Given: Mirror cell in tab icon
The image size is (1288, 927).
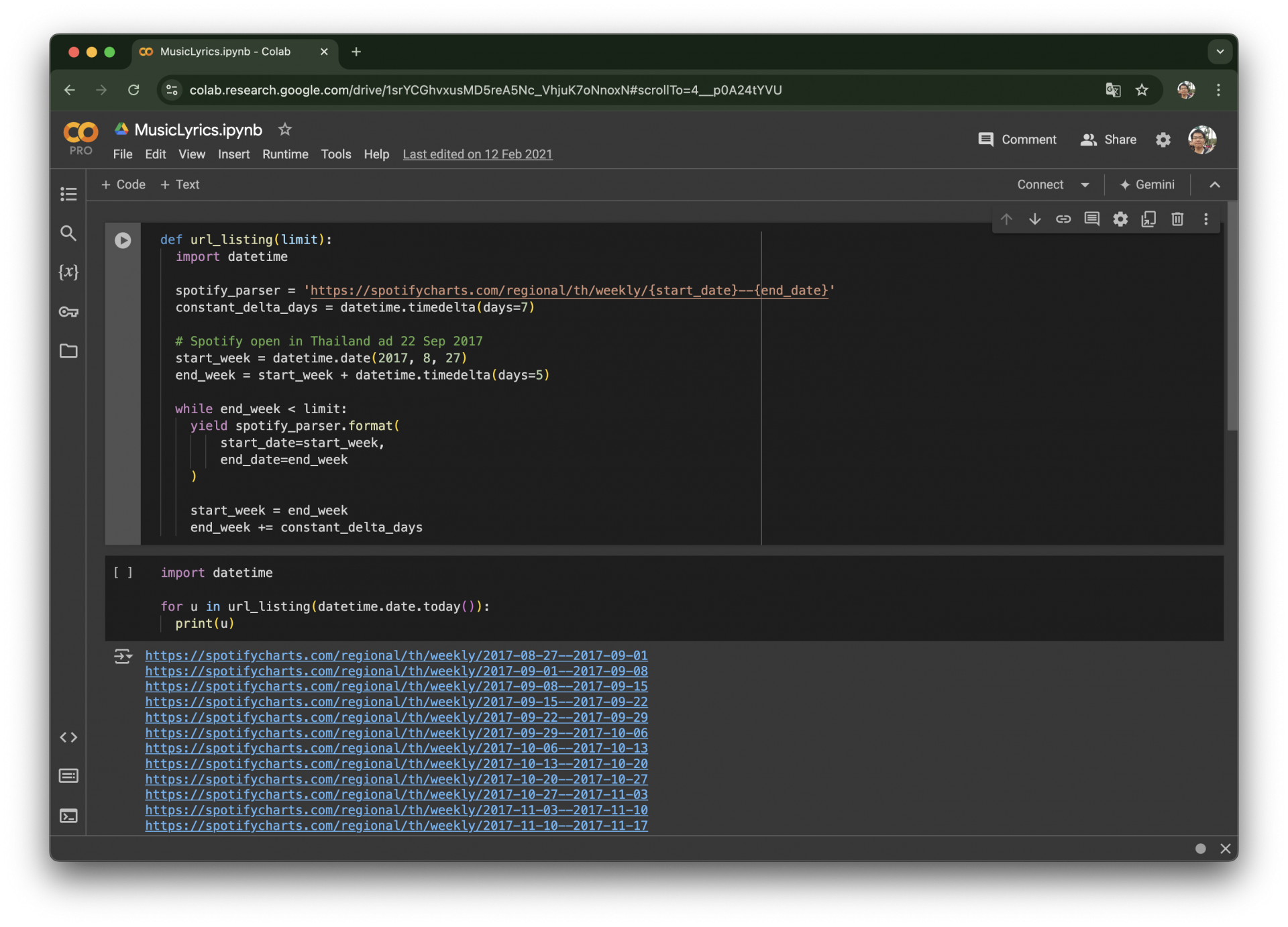Looking at the screenshot, I should (1148, 219).
